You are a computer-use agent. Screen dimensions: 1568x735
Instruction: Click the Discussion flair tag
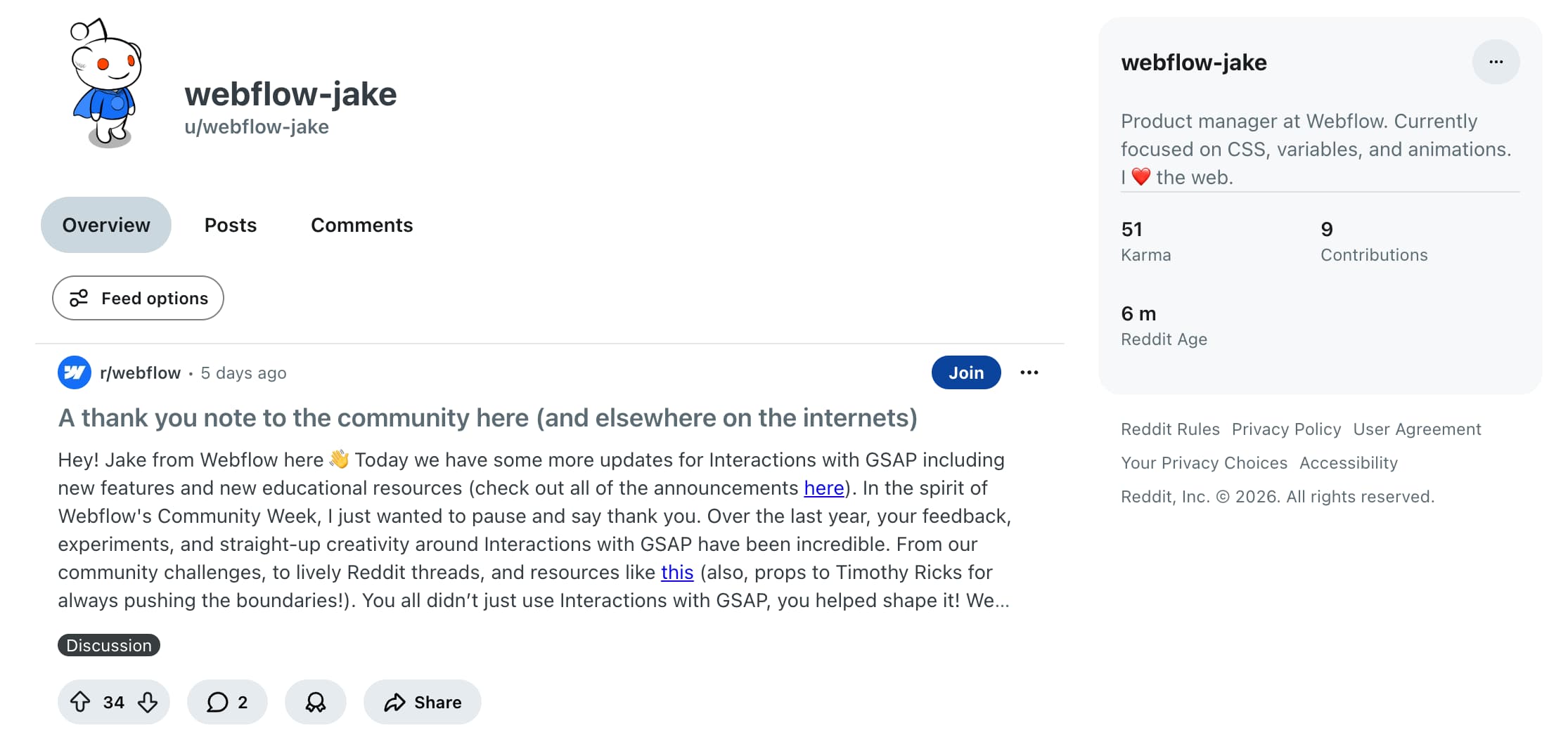tap(109, 645)
